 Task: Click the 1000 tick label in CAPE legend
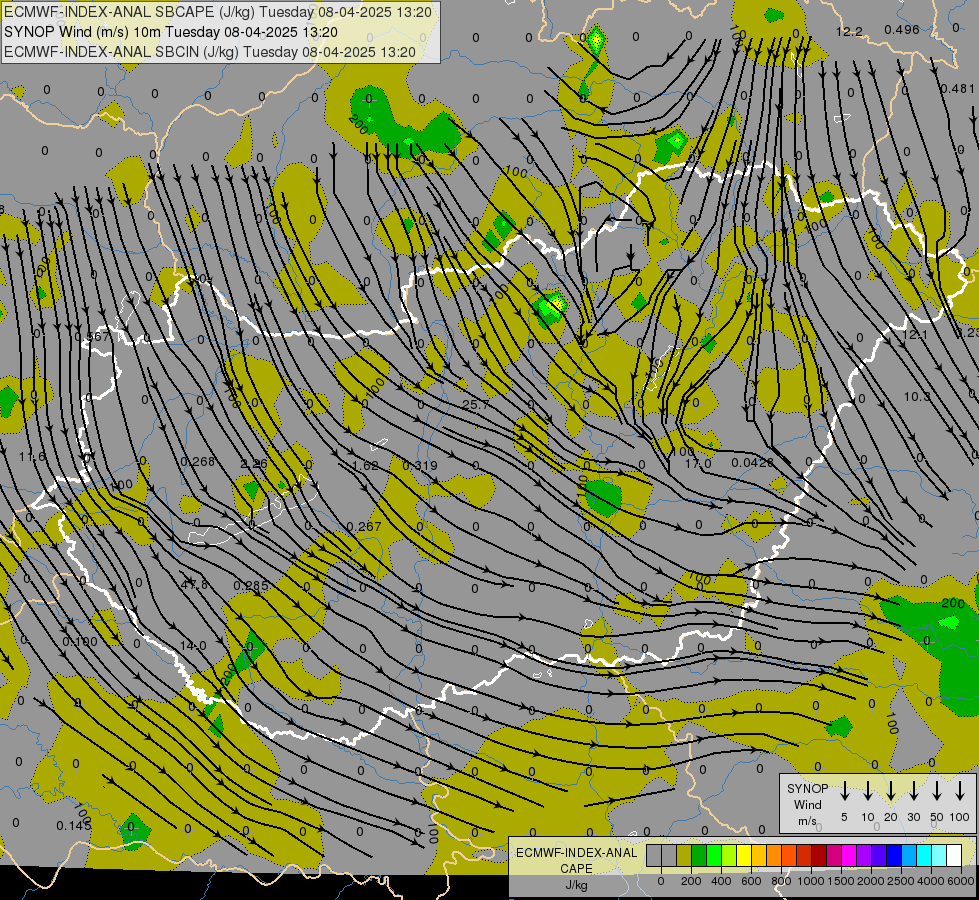[x=810, y=881]
